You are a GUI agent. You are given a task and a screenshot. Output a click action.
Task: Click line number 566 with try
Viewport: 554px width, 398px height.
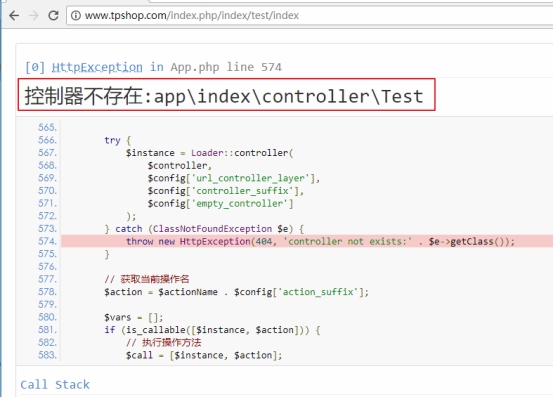coord(47,140)
